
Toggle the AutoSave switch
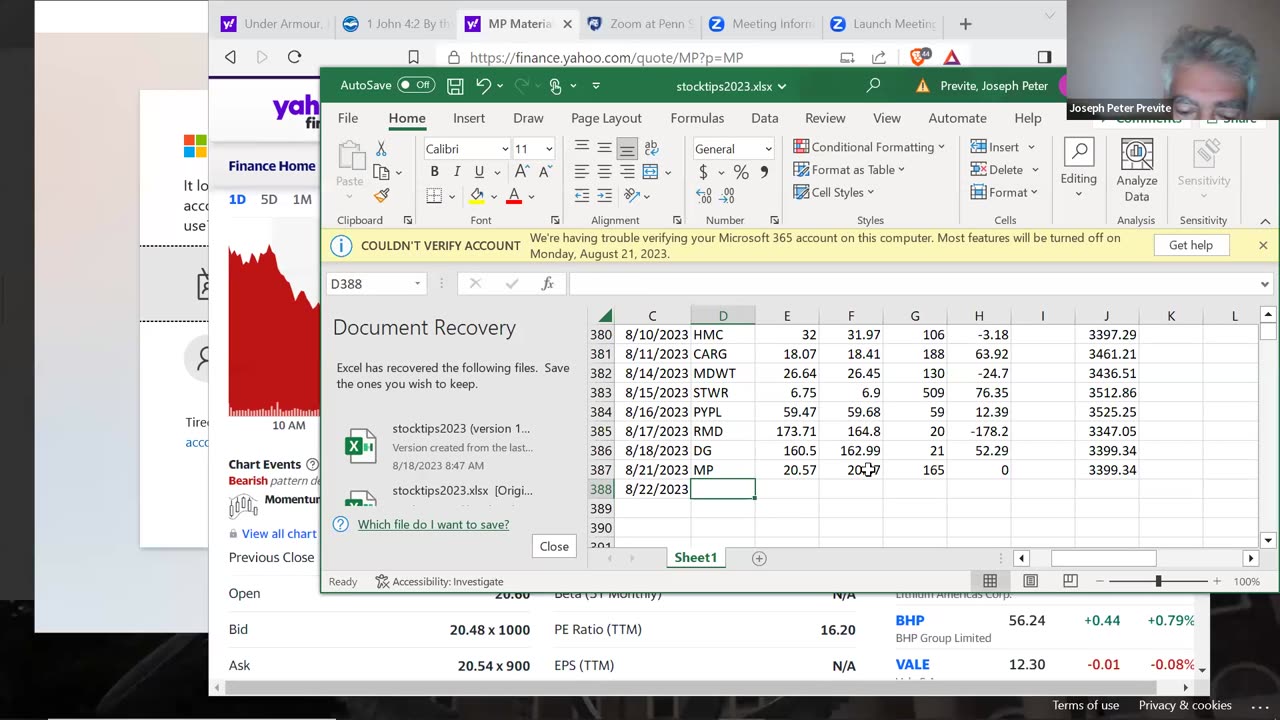416,86
